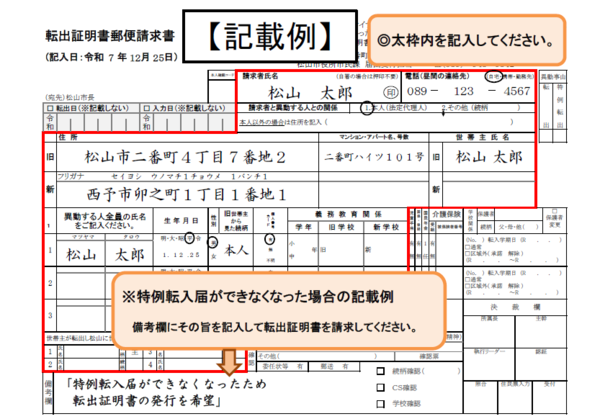Viewport: 600px width, 419px height.
Task: Click the phone number 089-123-4567
Action: pos(468,91)
